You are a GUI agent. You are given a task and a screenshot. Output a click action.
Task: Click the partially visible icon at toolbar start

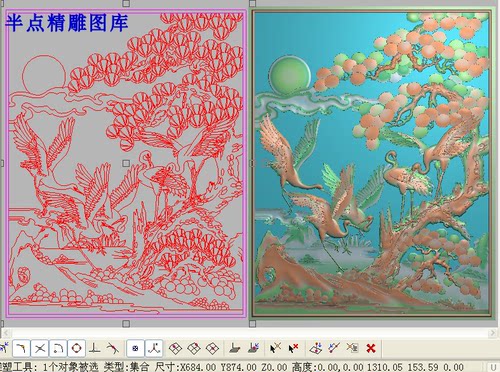point(4,349)
